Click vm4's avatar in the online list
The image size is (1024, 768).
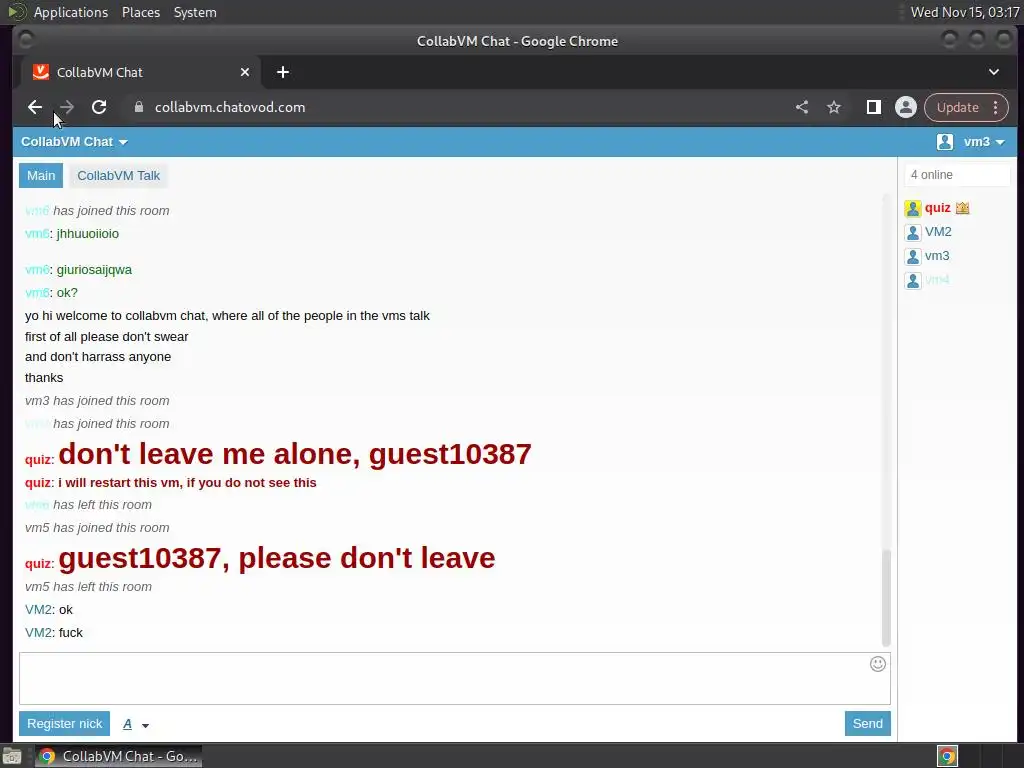tap(913, 281)
